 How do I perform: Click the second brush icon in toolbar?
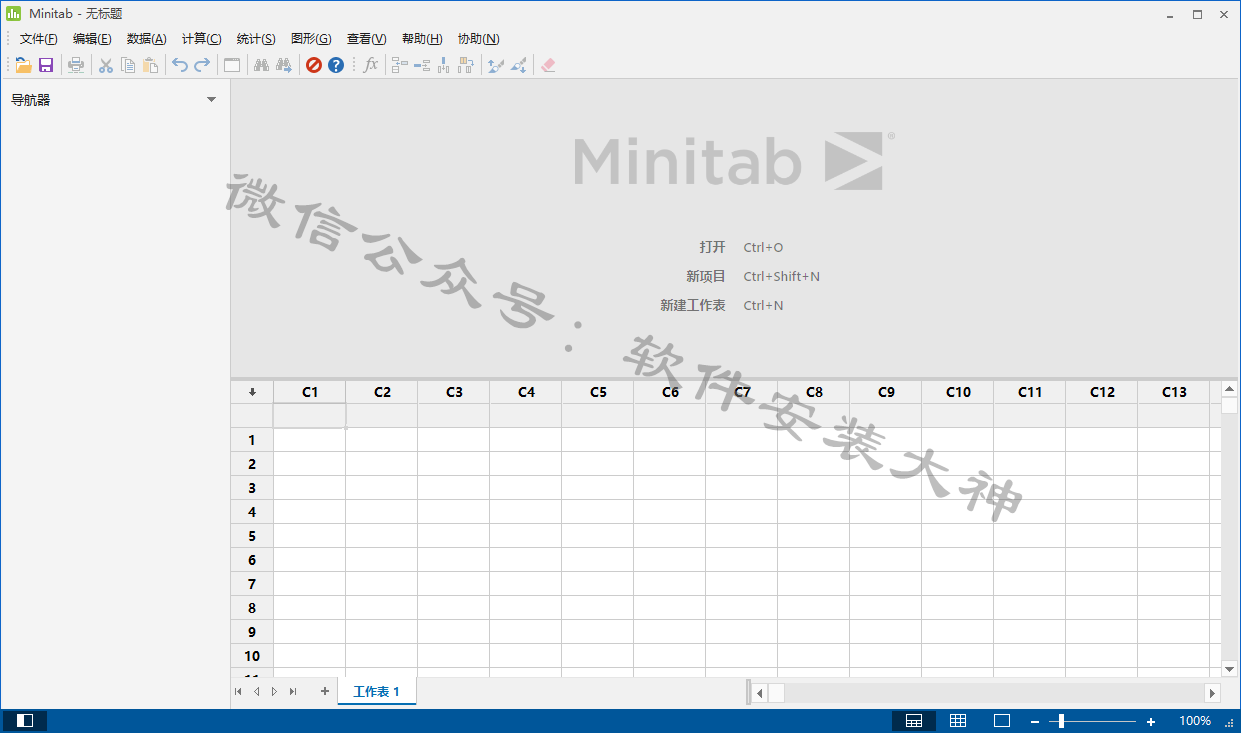pyautogui.click(x=518, y=65)
